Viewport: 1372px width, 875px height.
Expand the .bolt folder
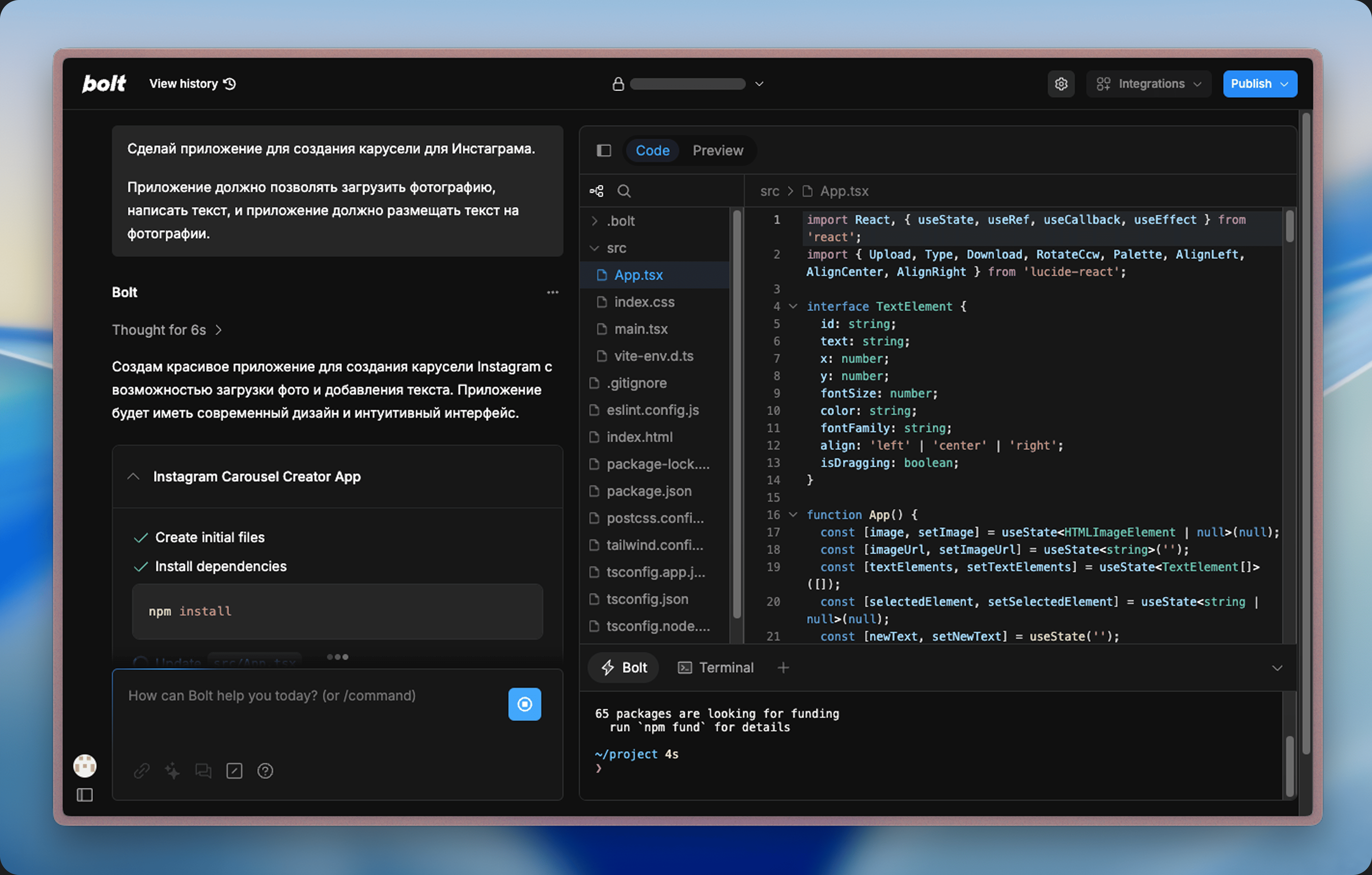(x=620, y=221)
